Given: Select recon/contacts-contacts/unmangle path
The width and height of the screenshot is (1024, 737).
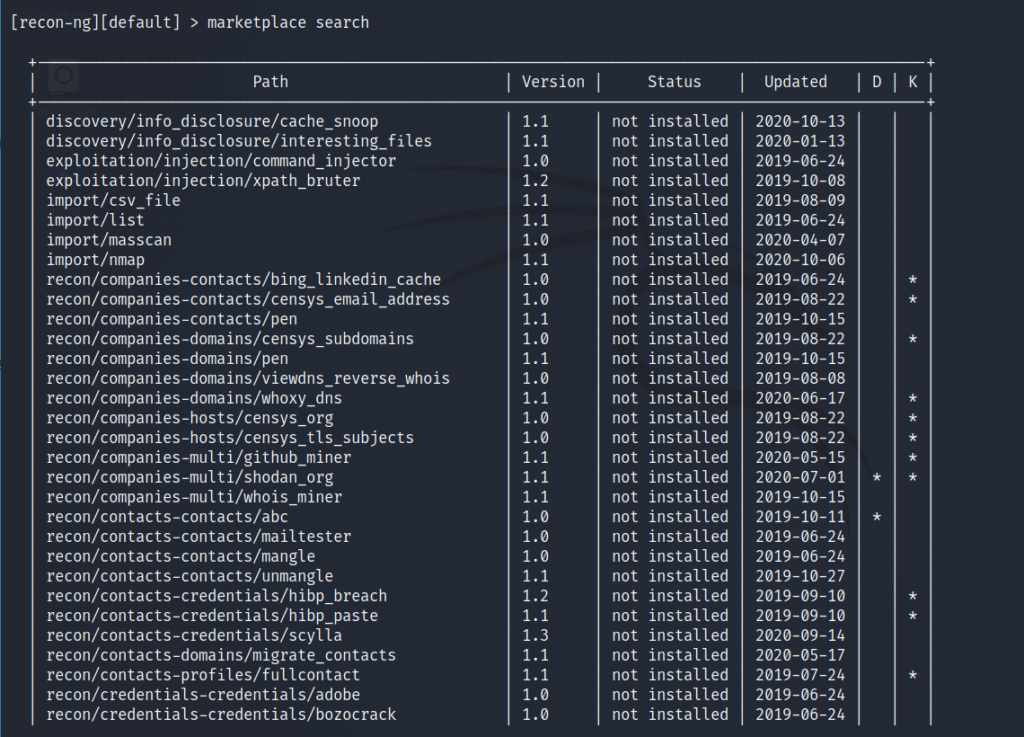Looking at the screenshot, I should click(189, 576).
